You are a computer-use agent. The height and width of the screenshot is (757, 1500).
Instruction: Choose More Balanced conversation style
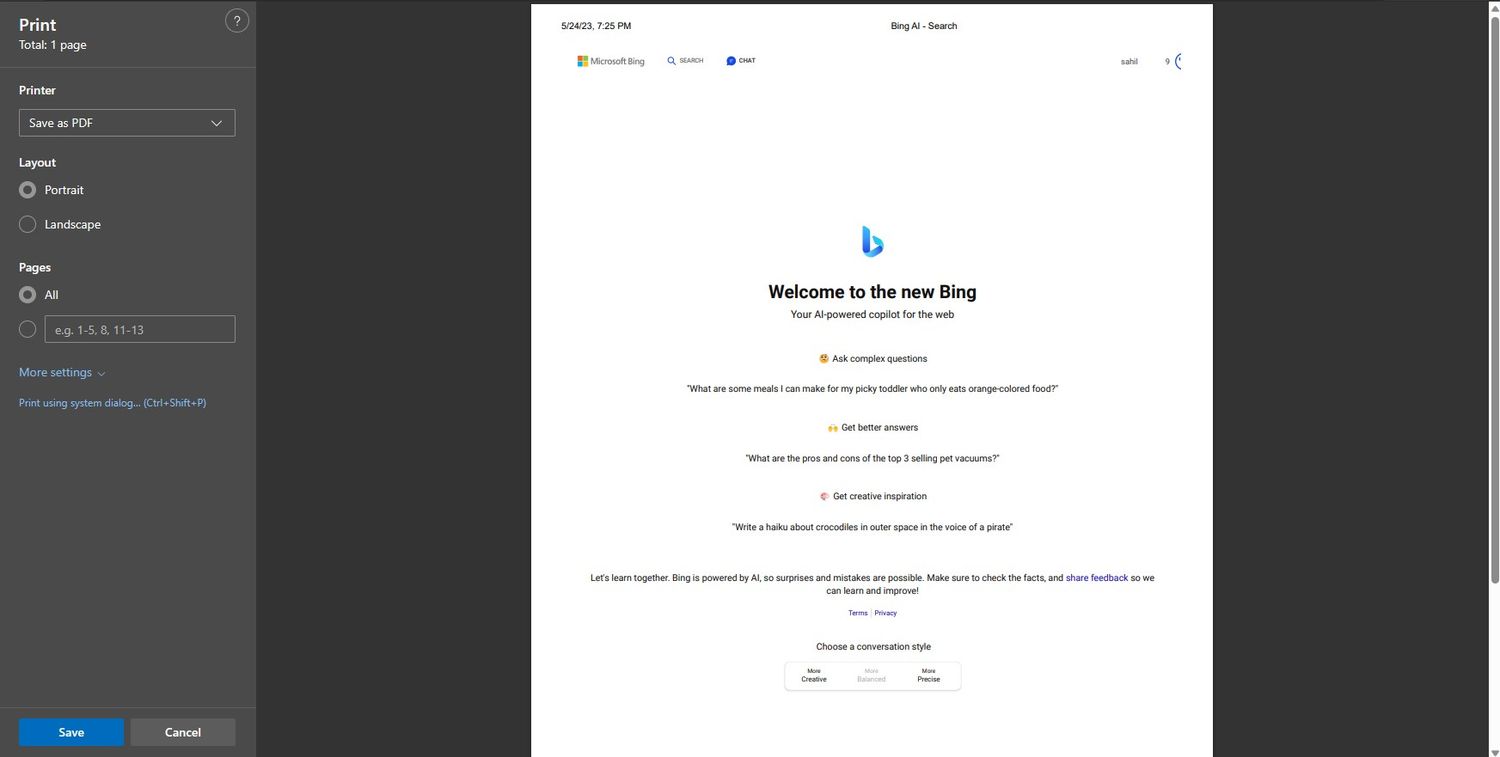871,676
